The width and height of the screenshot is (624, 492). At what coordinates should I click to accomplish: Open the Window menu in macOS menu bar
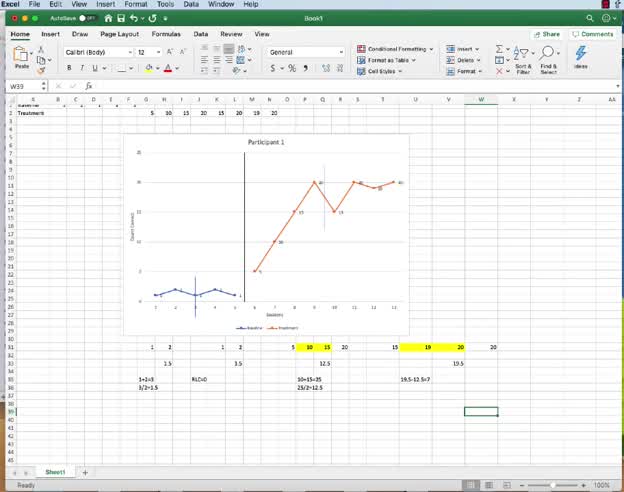(221, 4)
